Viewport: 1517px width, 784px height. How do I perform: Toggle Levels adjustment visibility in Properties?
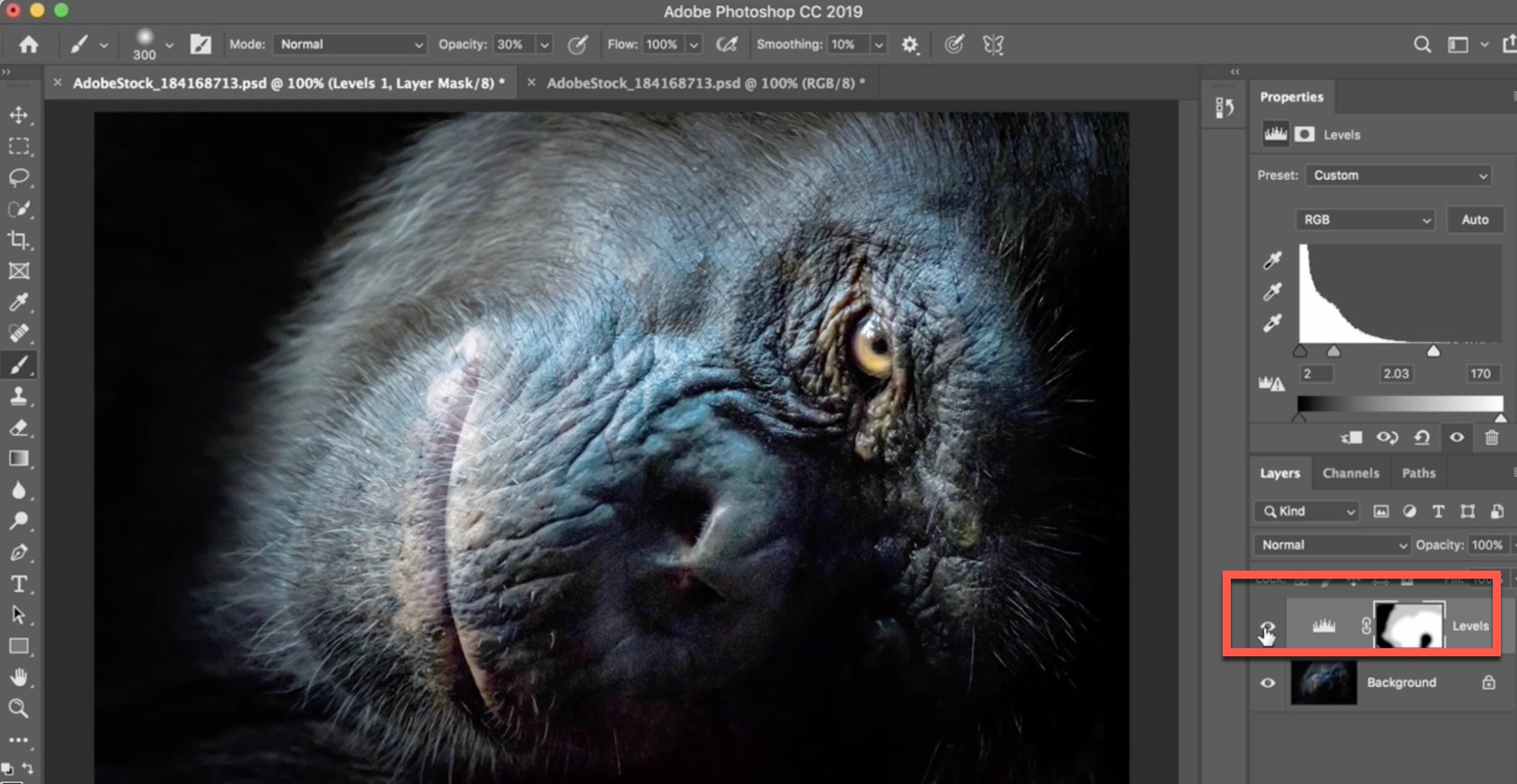coord(1456,437)
